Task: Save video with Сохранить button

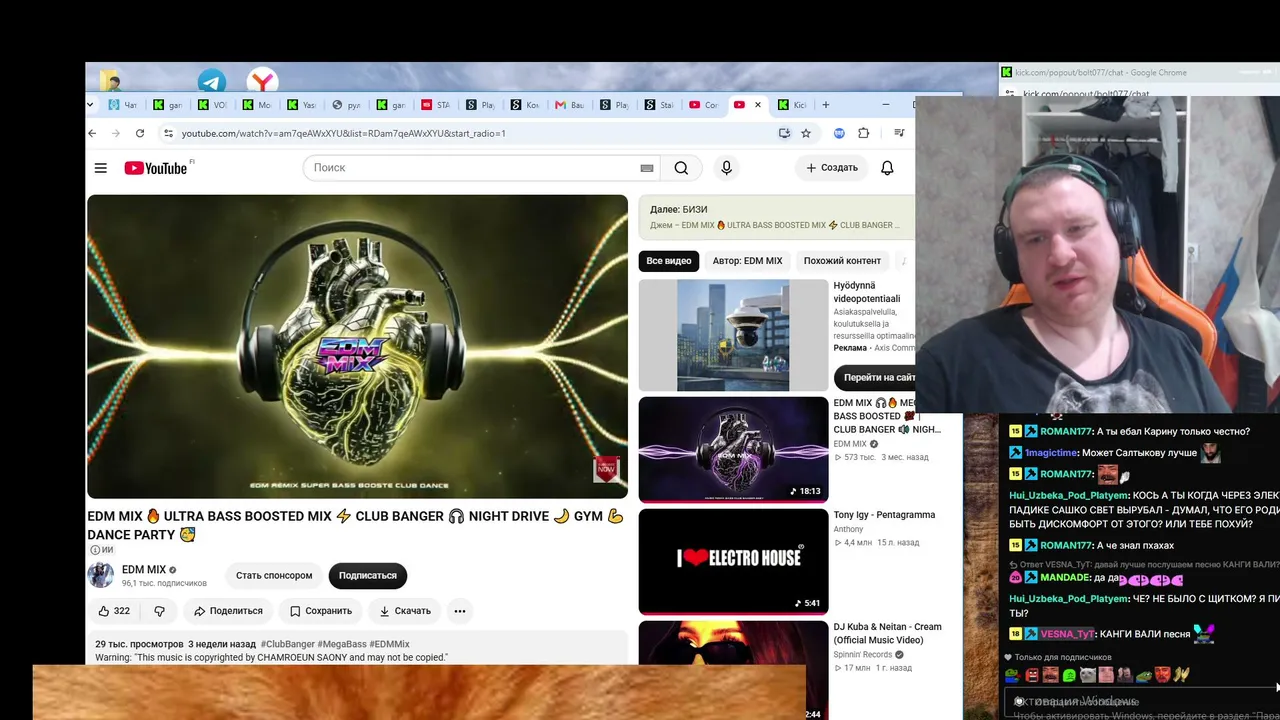Action: [x=320, y=611]
